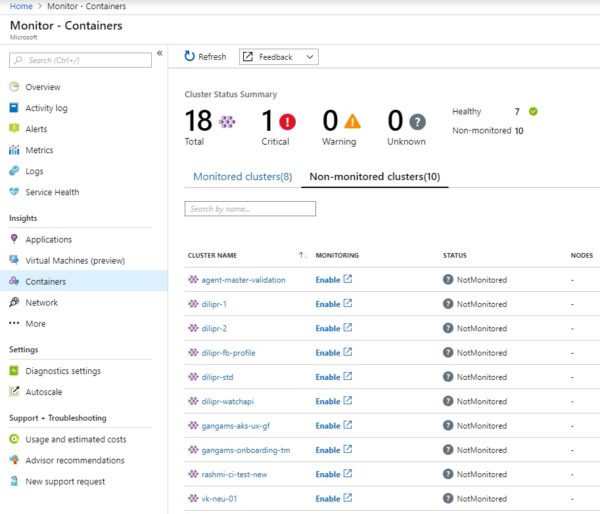Click the Activity log icon
This screenshot has height=514, width=600.
click(14, 108)
